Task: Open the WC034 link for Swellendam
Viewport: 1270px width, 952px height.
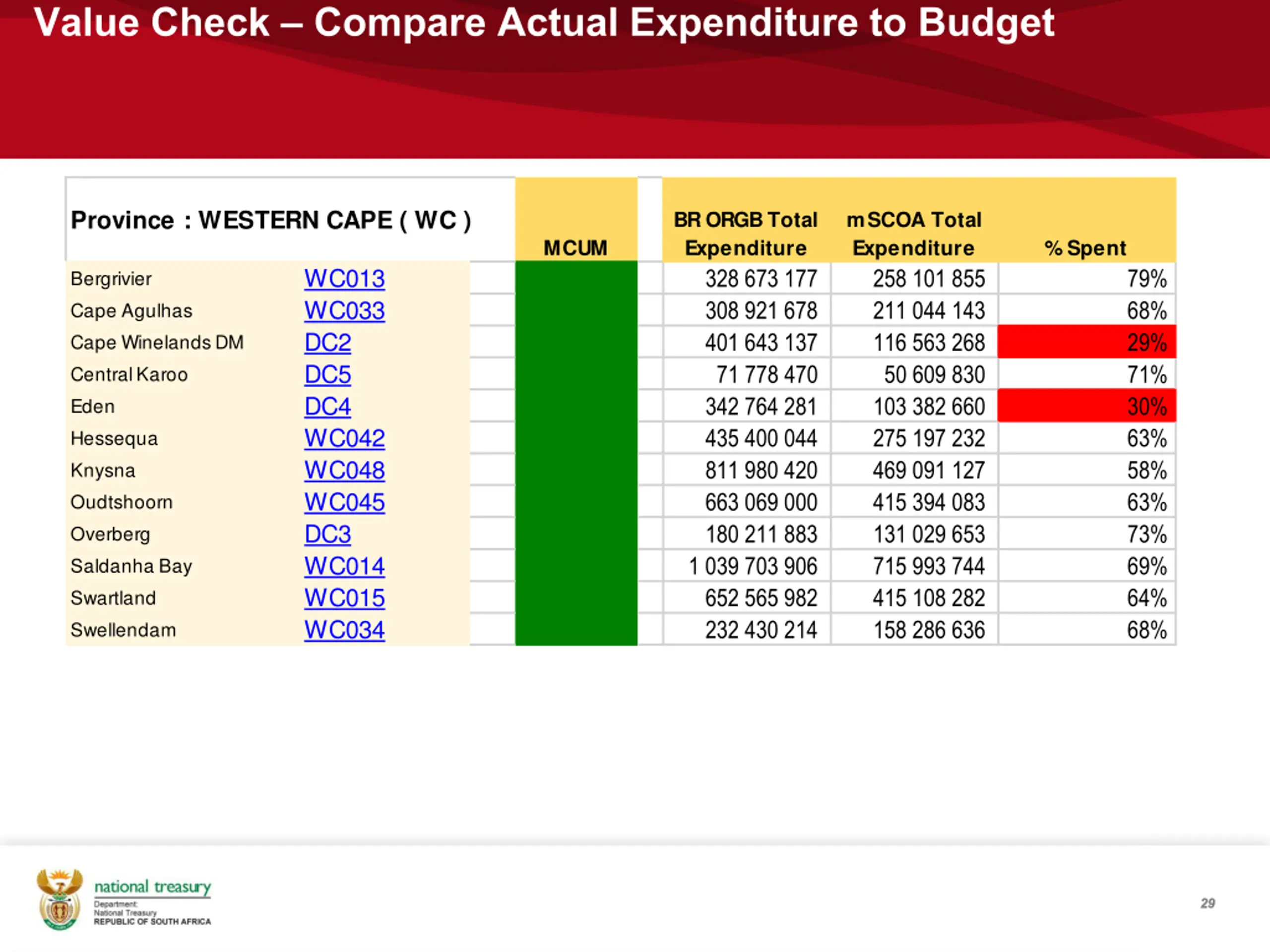Action: (344, 630)
